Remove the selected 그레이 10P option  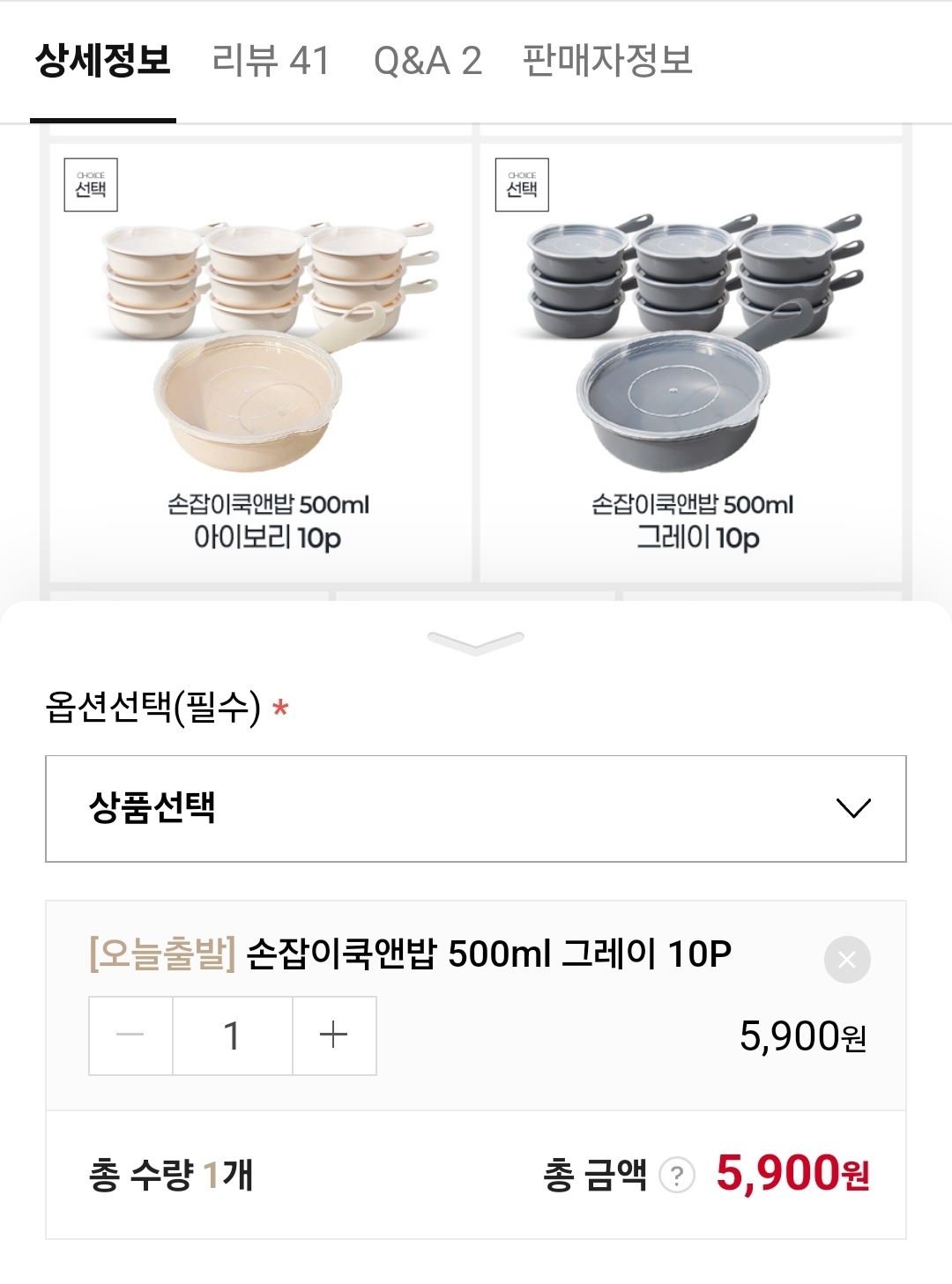(847, 960)
